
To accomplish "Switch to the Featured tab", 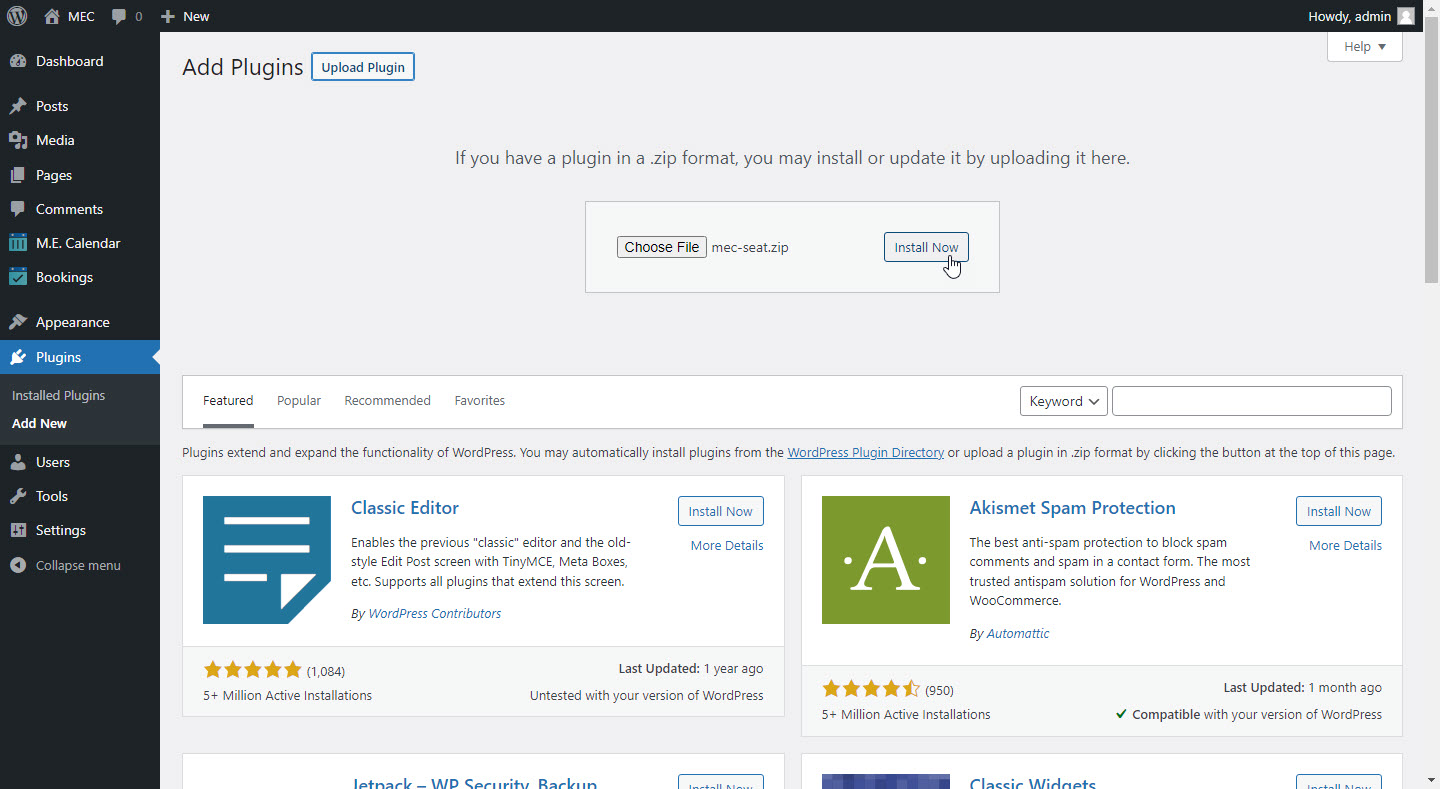I will [x=228, y=400].
